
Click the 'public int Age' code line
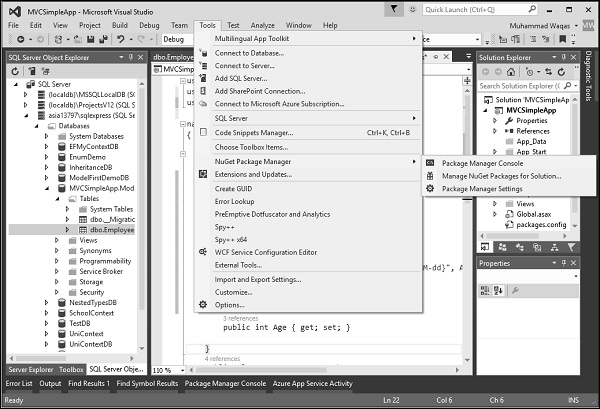pos(287,328)
